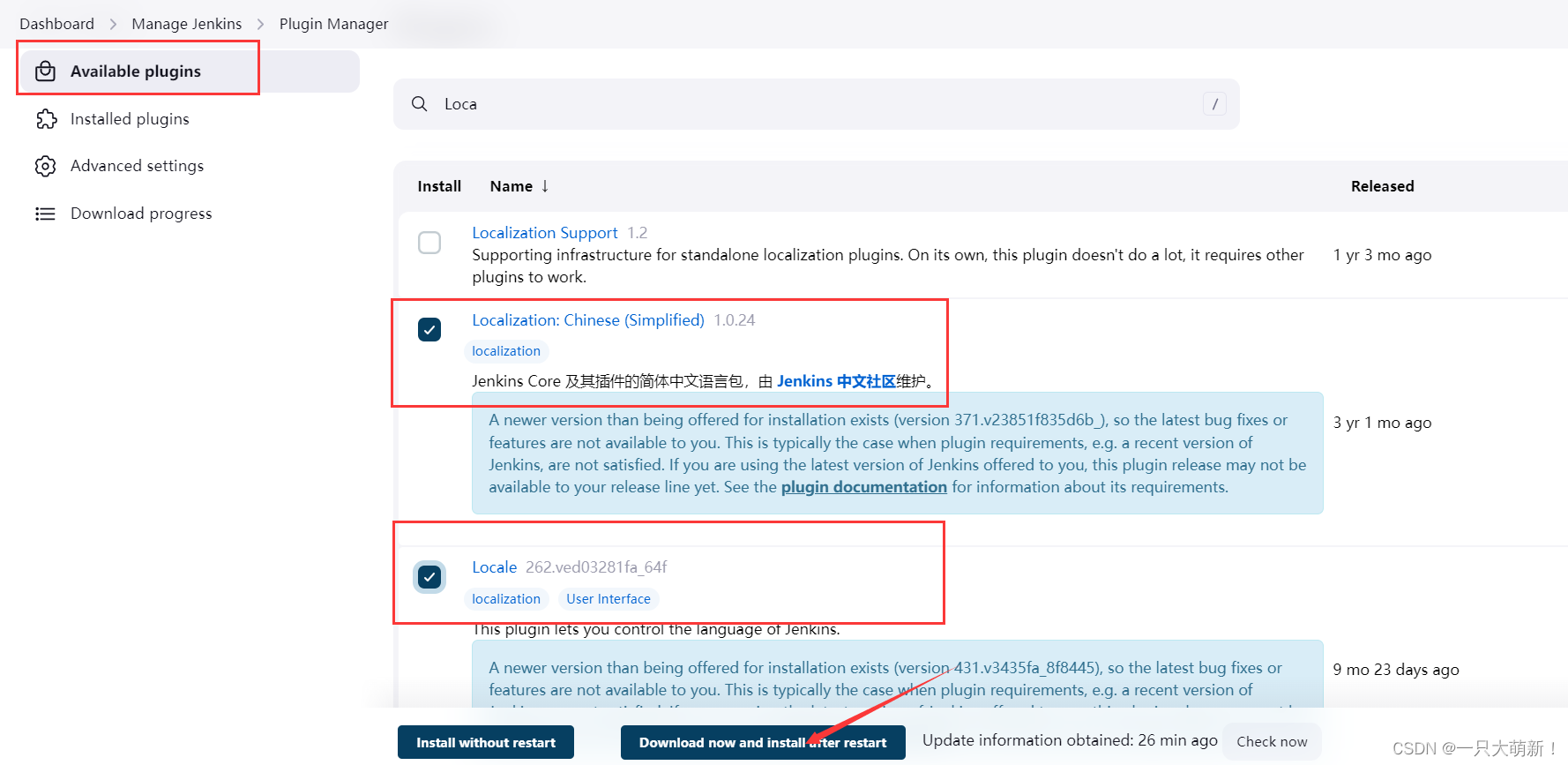Click version 262.ved03281fa_64f text
Viewport: 1568px width, 765px height.
click(x=596, y=567)
